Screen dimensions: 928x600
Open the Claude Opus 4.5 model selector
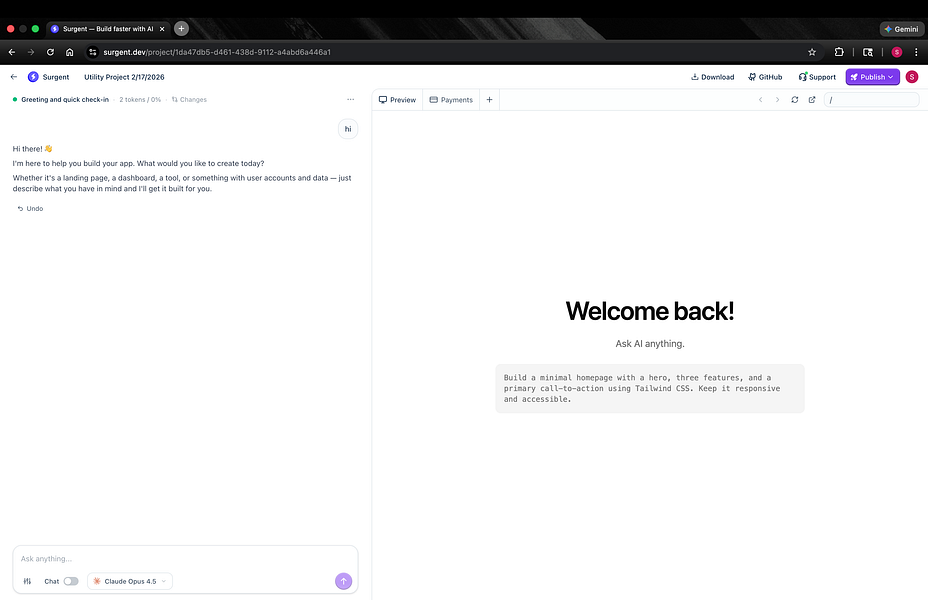coord(130,581)
